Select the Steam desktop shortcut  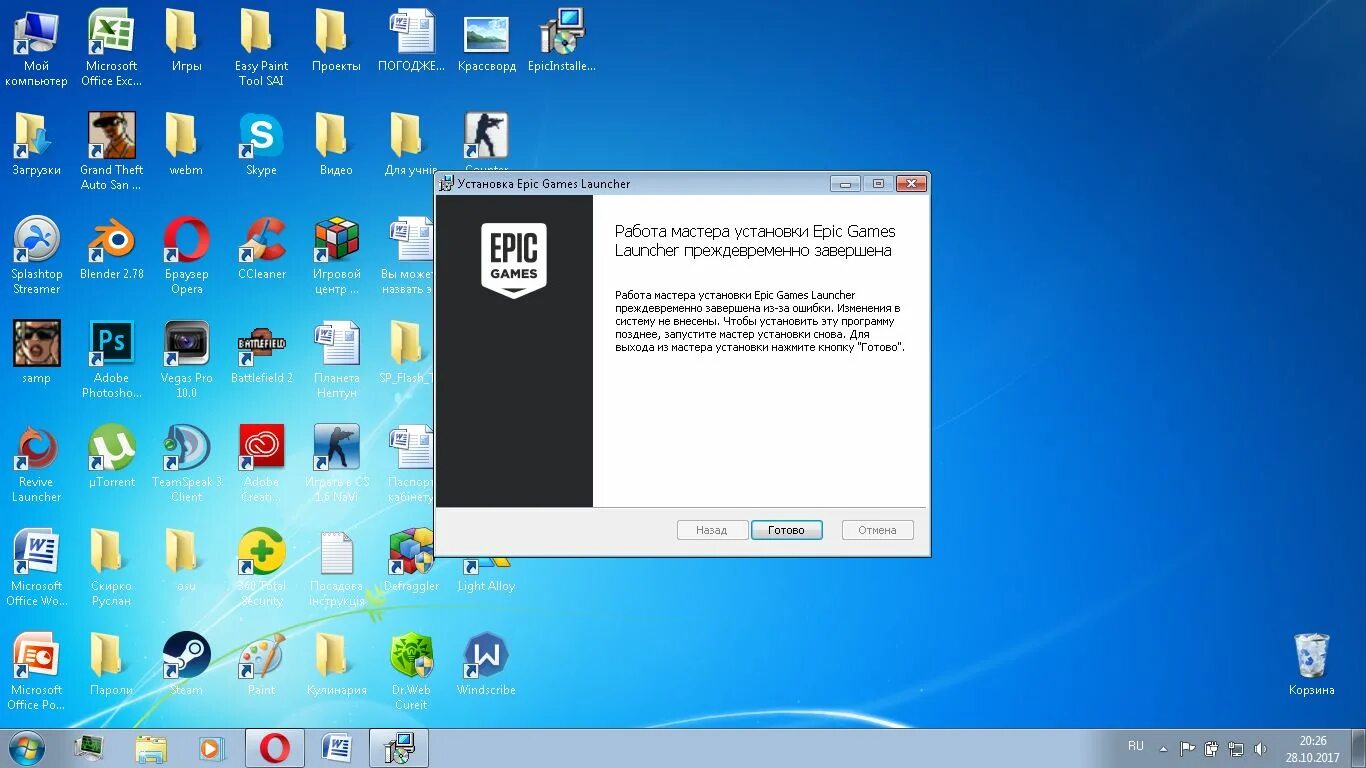186,665
